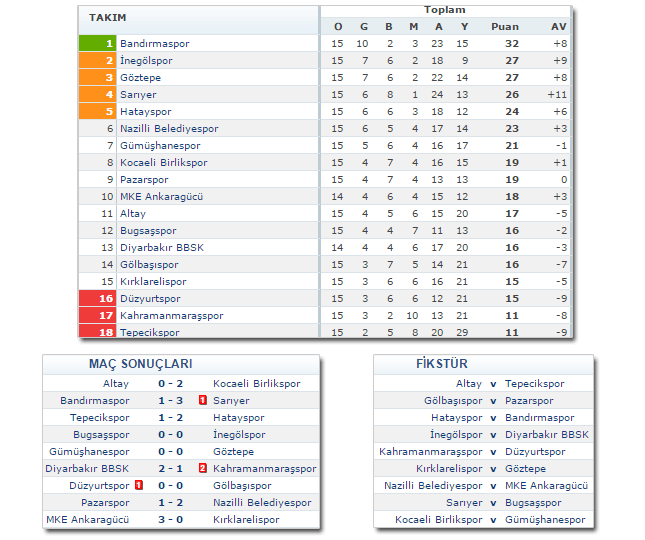Image resolution: width=645 pixels, height=540 pixels.
Task: Click Tepecikspor in the Fikstür list
Action: coord(534,383)
